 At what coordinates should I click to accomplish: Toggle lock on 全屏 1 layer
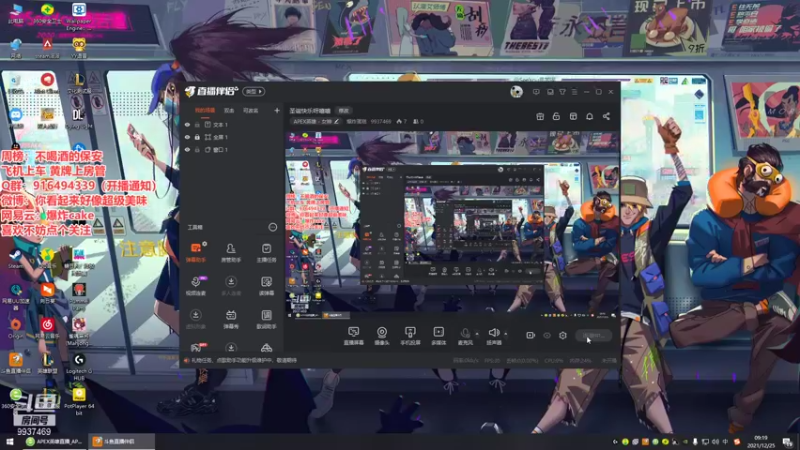197,137
